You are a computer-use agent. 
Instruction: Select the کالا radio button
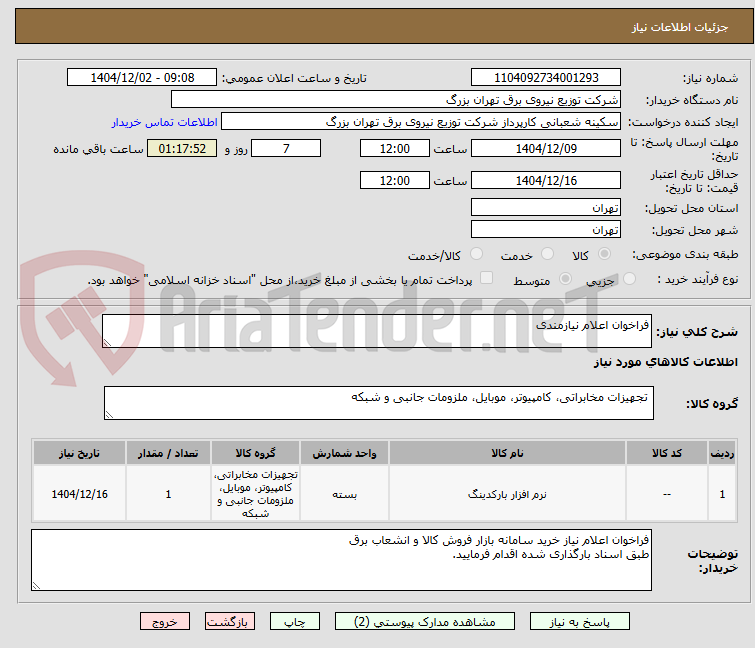tap(604, 253)
